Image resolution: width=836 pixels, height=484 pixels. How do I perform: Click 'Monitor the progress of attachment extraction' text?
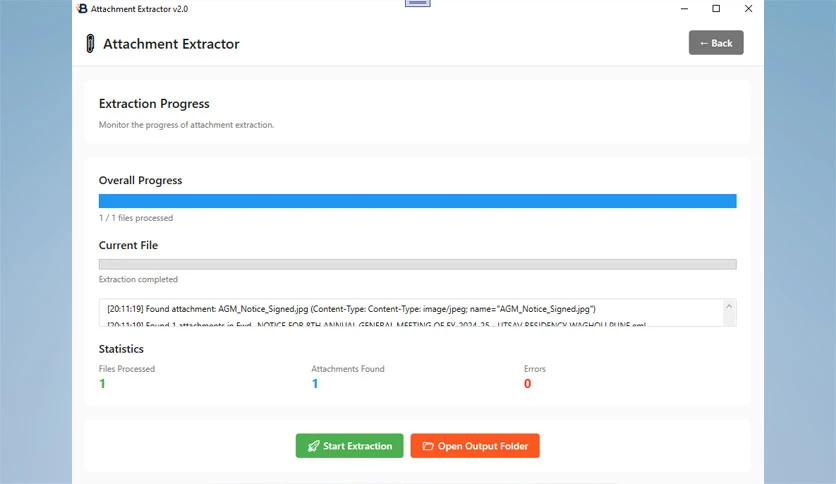point(186,125)
